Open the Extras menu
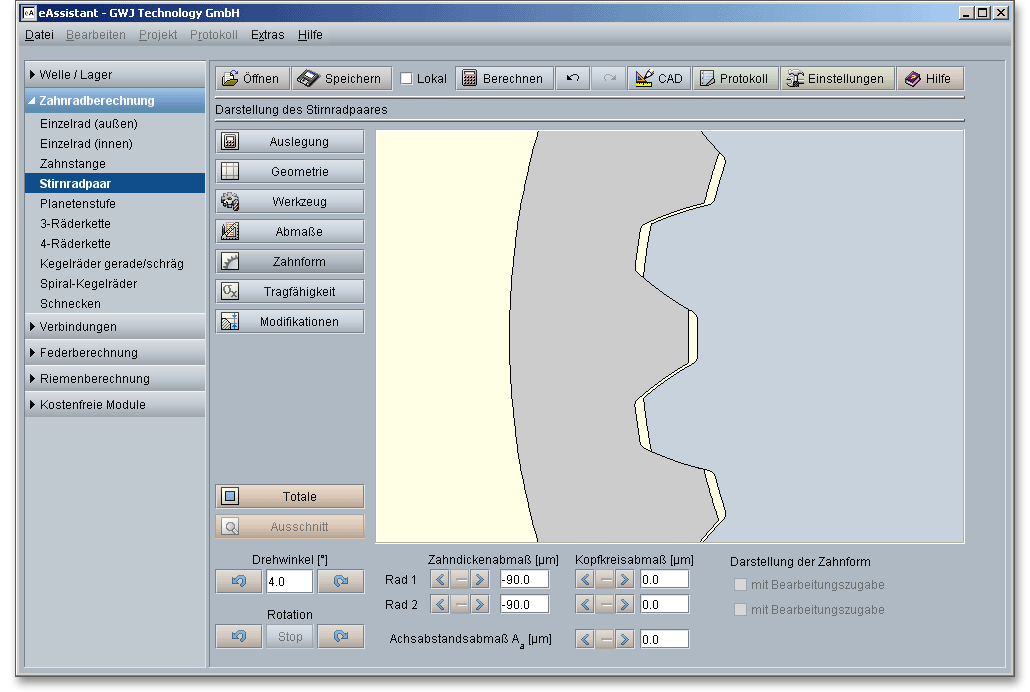Viewport: 1030px width, 692px height. pyautogui.click(x=267, y=35)
